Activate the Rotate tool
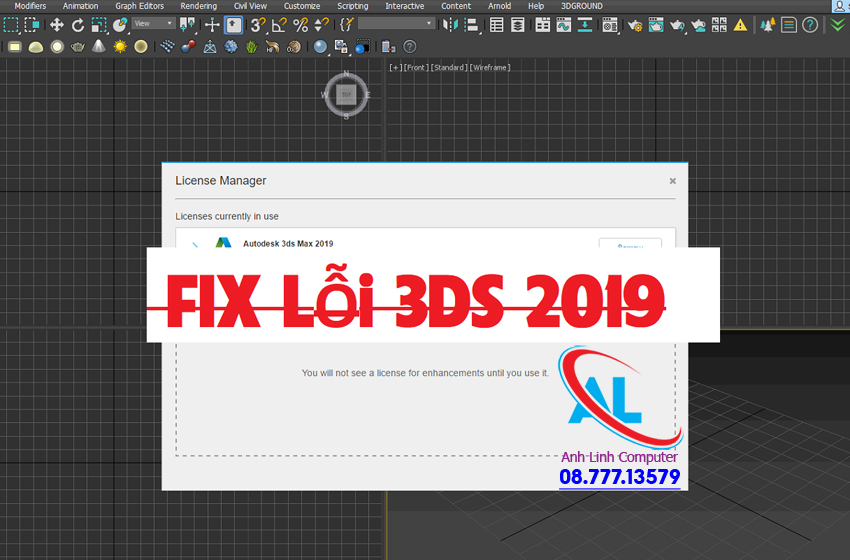This screenshot has width=850, height=560. point(78,25)
